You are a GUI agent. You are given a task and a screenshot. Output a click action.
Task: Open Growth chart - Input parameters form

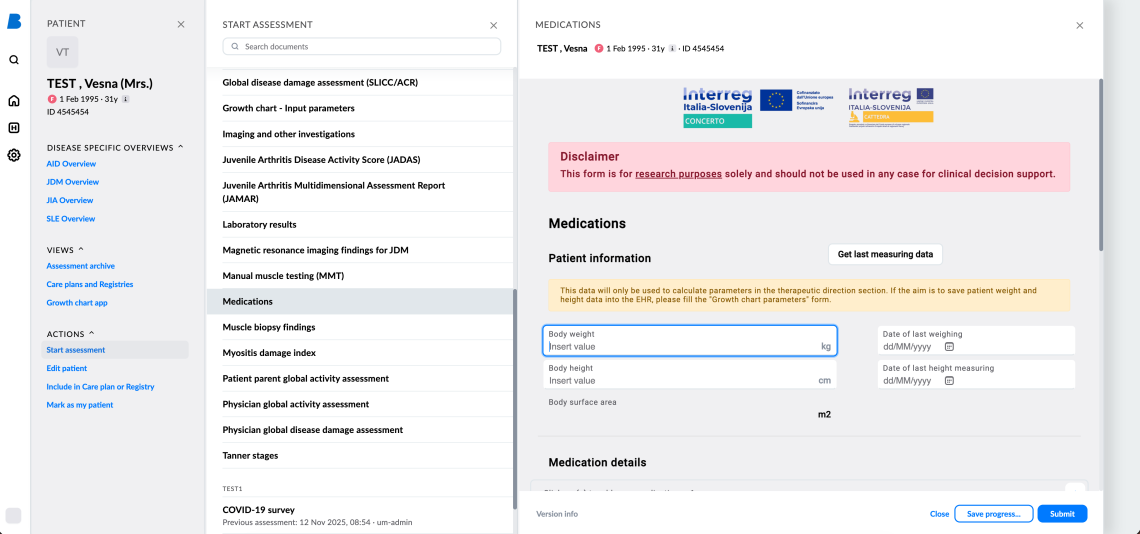tap(360, 108)
